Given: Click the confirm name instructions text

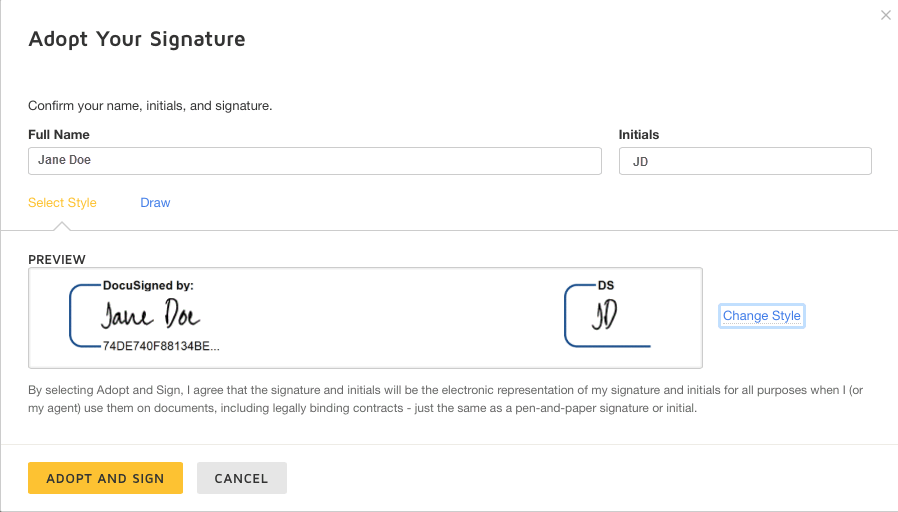Looking at the screenshot, I should (150, 105).
